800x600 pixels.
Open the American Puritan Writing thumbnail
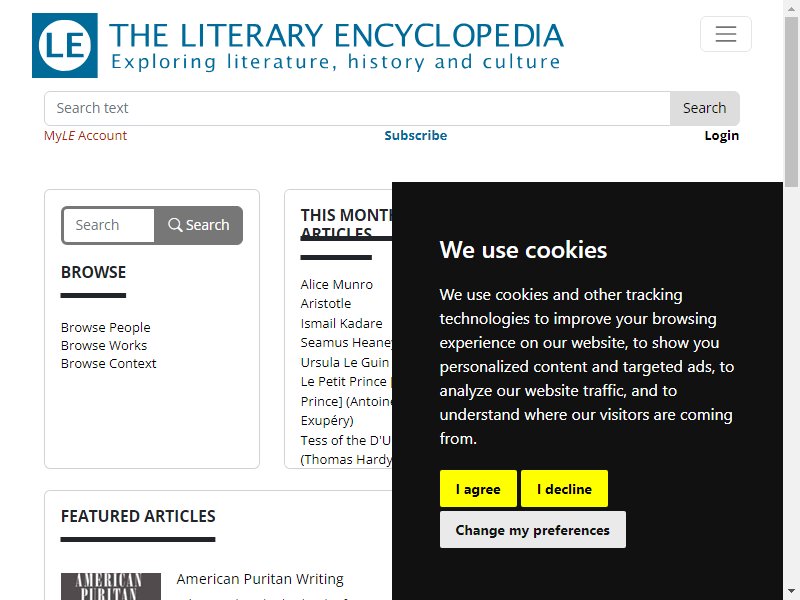click(x=111, y=586)
